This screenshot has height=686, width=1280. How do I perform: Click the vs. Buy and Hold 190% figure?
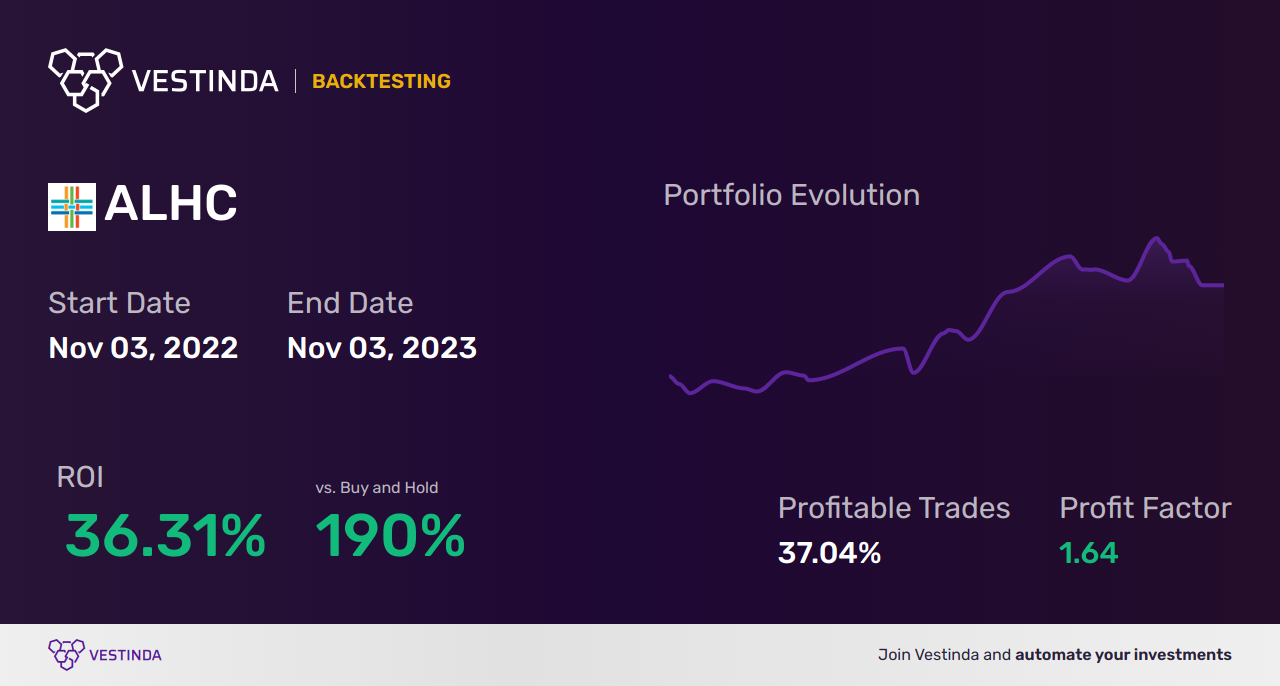[x=390, y=537]
